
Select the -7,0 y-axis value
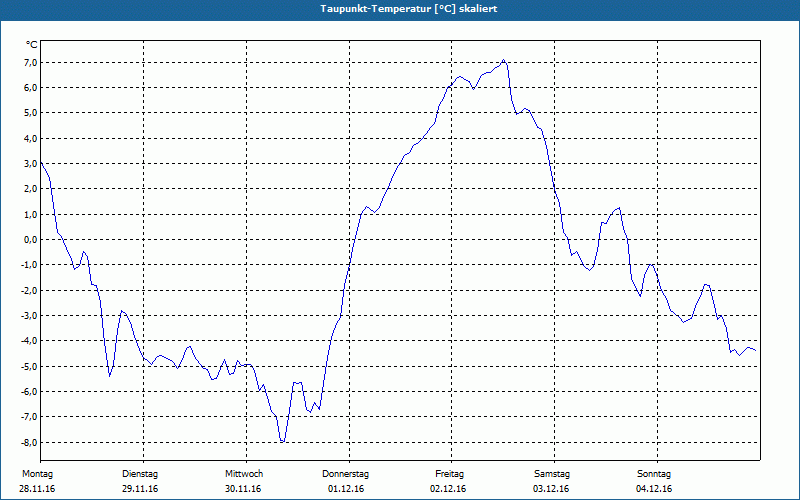pyautogui.click(x=30, y=416)
